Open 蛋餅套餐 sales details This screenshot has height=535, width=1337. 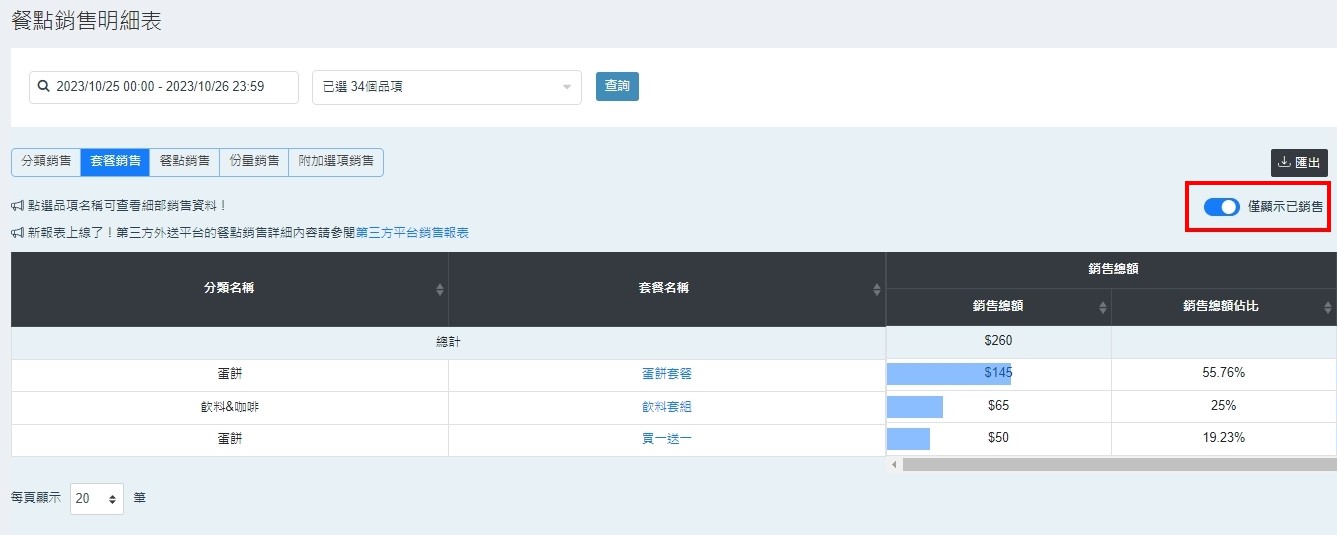[x=666, y=374]
